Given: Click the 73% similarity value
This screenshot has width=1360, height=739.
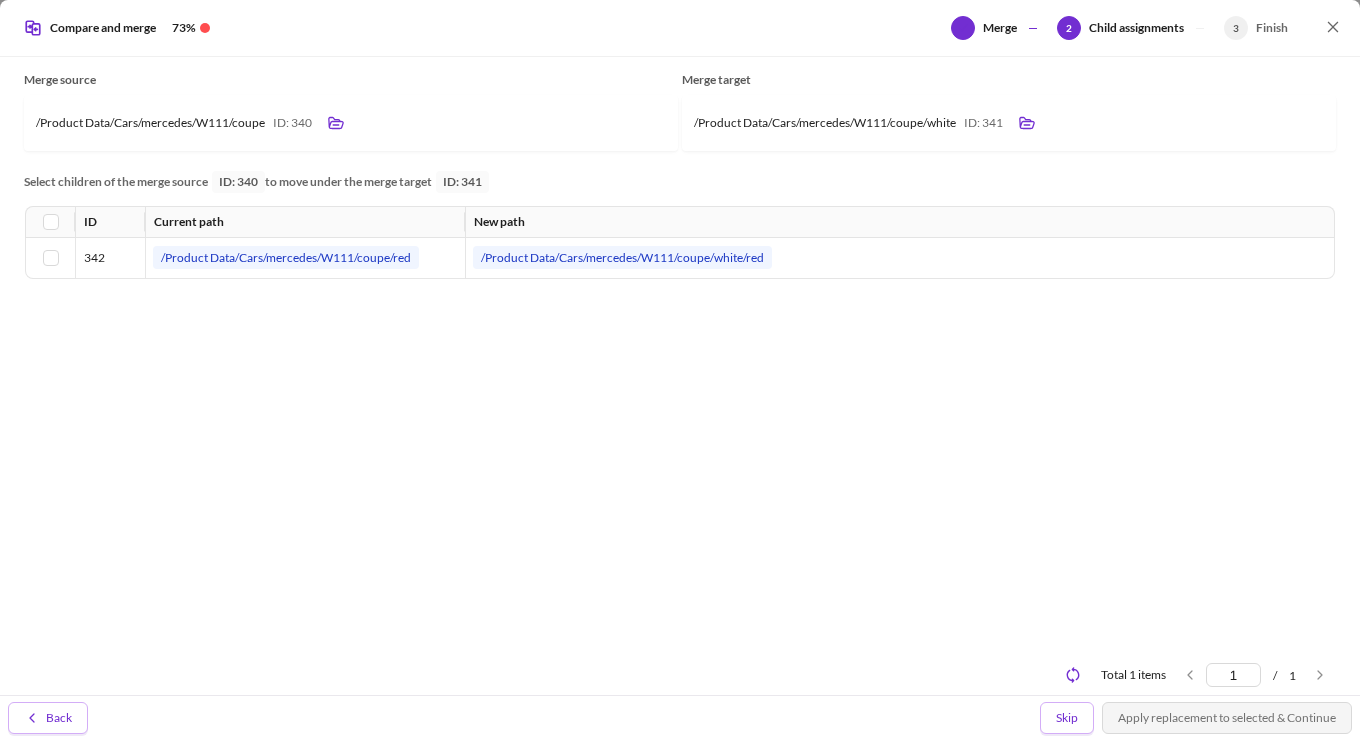Looking at the screenshot, I should (183, 28).
